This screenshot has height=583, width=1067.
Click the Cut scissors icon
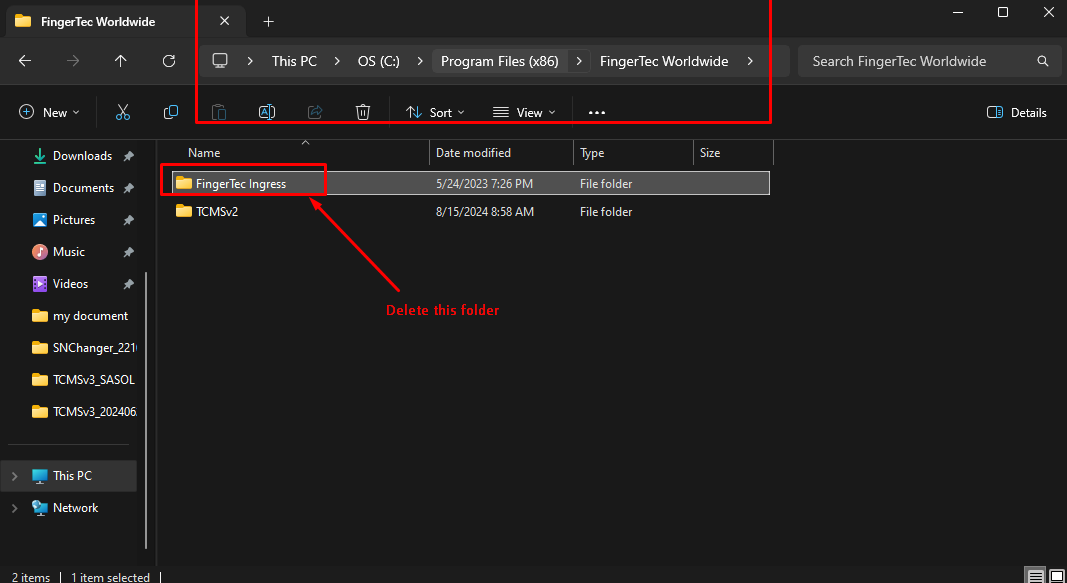point(122,112)
